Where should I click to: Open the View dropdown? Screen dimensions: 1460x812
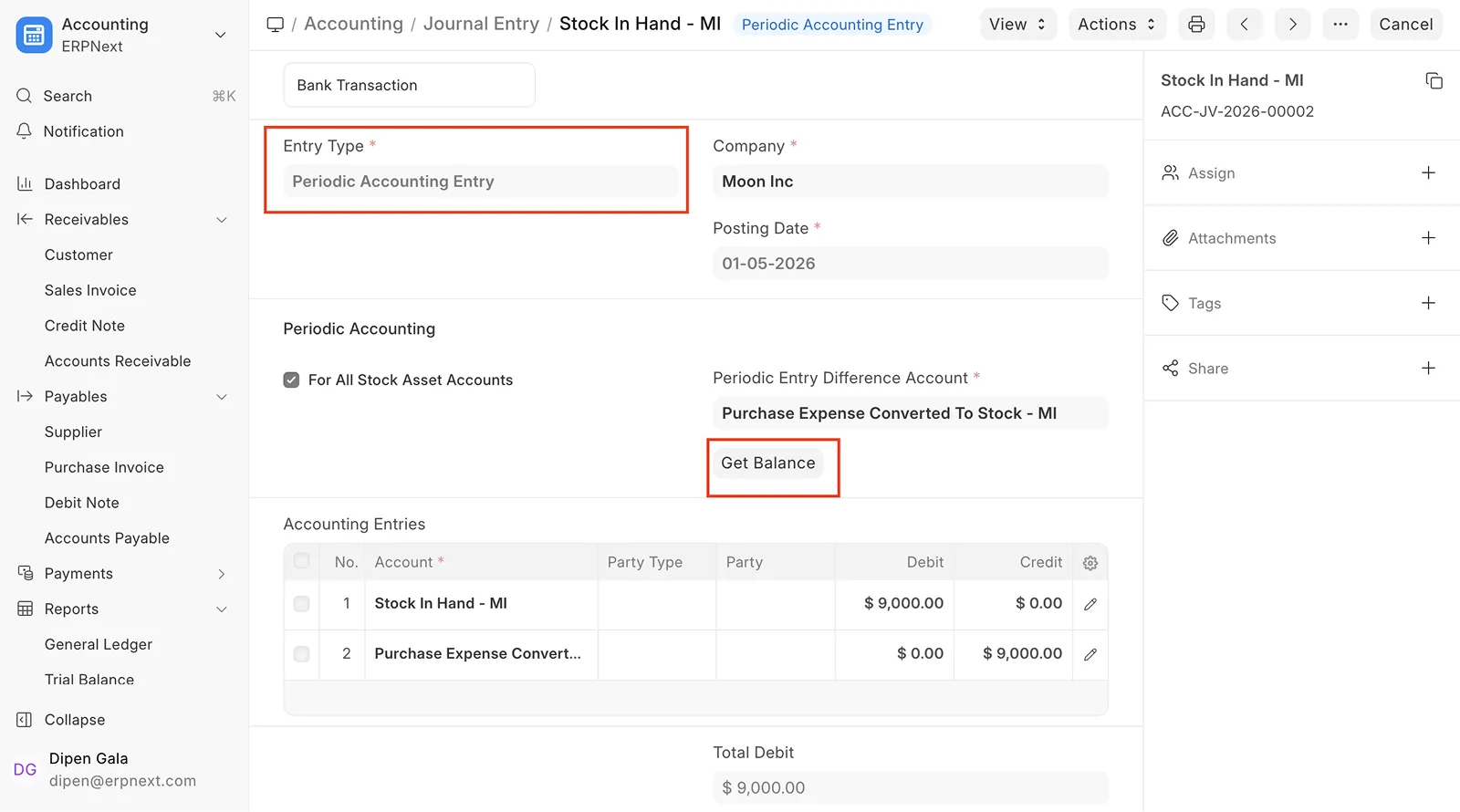pos(1017,25)
